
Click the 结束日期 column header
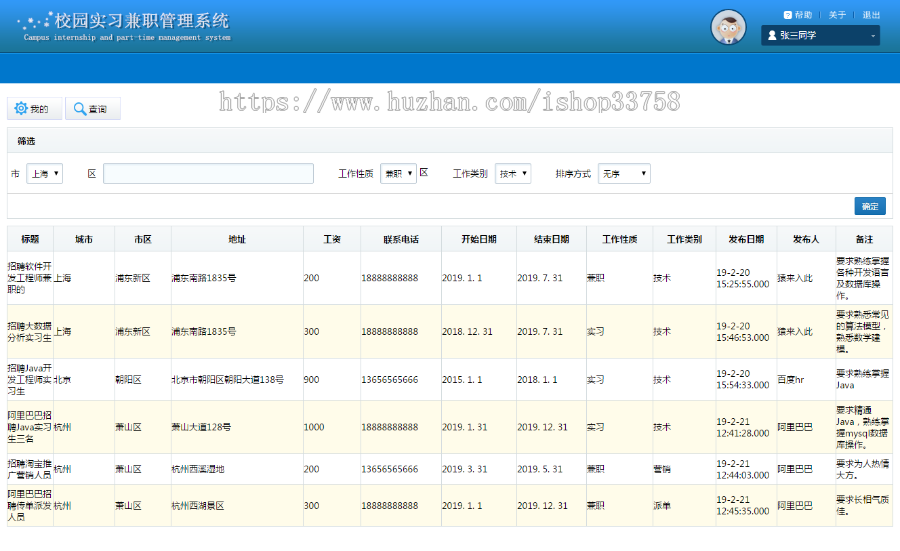point(552,239)
